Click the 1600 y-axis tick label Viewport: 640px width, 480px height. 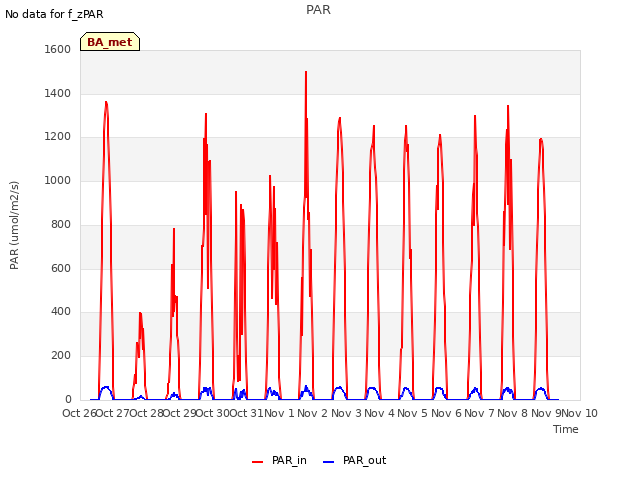58,49
